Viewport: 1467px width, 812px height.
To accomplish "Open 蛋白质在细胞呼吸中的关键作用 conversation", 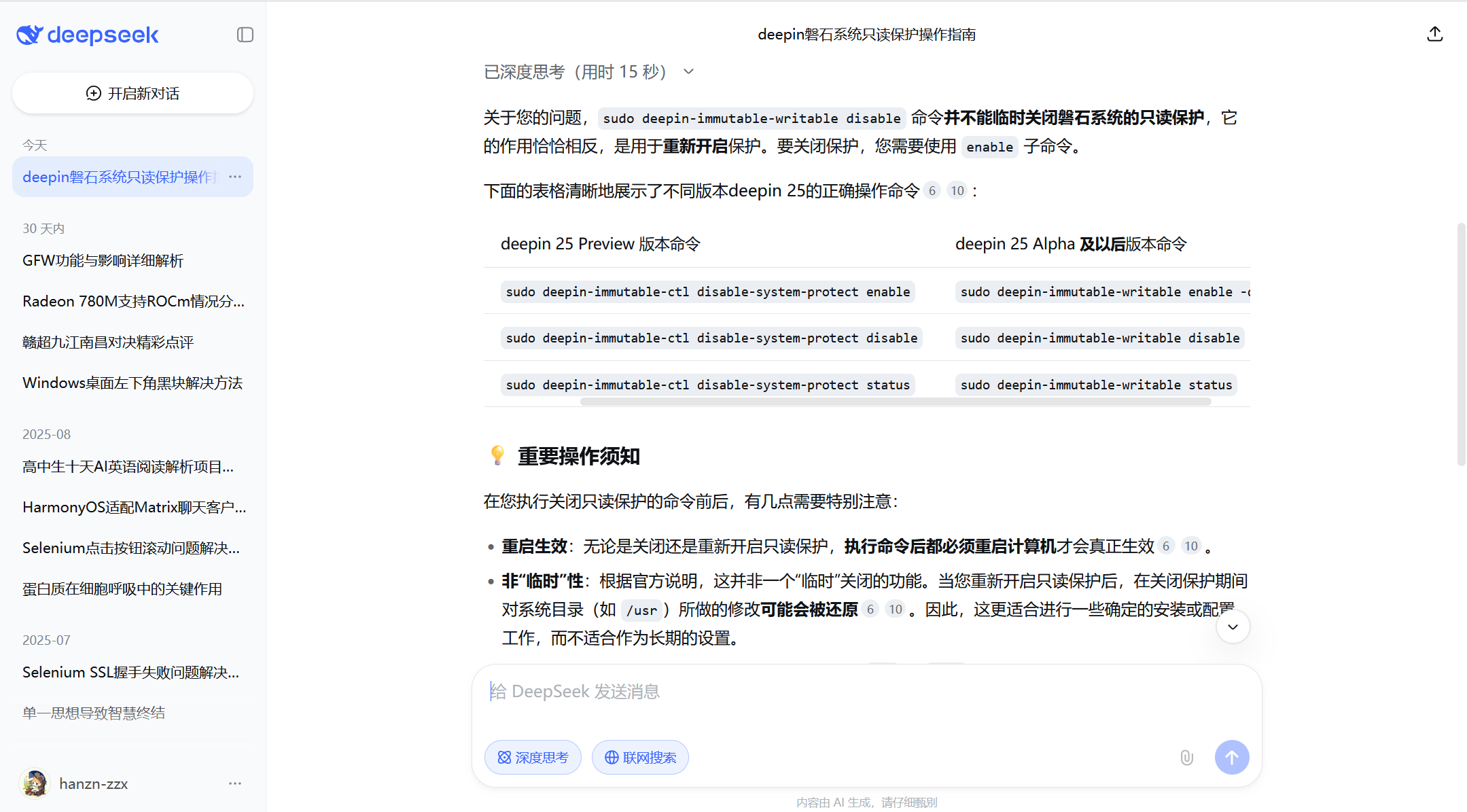I will click(132, 589).
